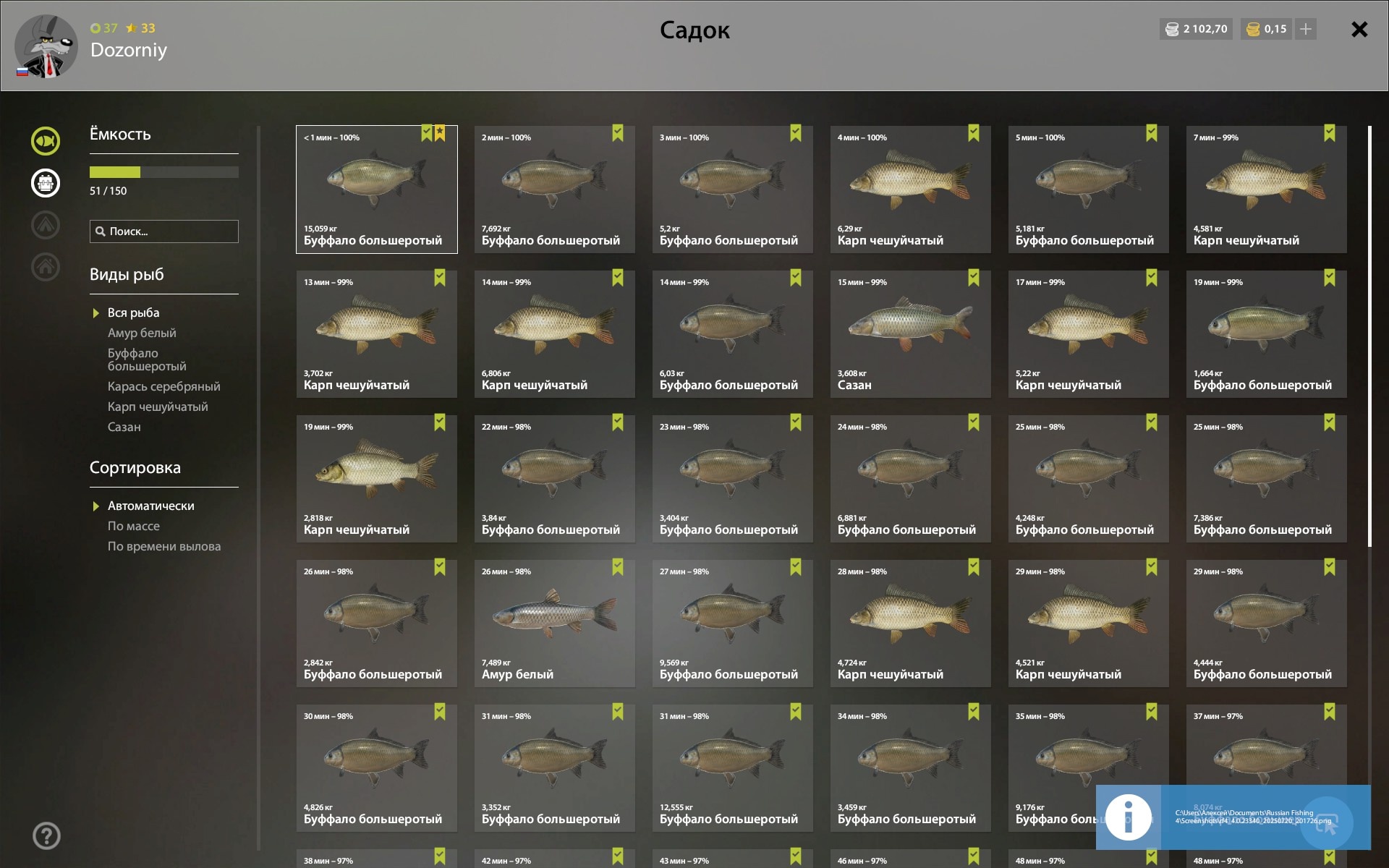Viewport: 1389px width, 868px height.
Task: Toggle keep flag on 3,608 kg Сазан card
Action: pyautogui.click(x=974, y=278)
